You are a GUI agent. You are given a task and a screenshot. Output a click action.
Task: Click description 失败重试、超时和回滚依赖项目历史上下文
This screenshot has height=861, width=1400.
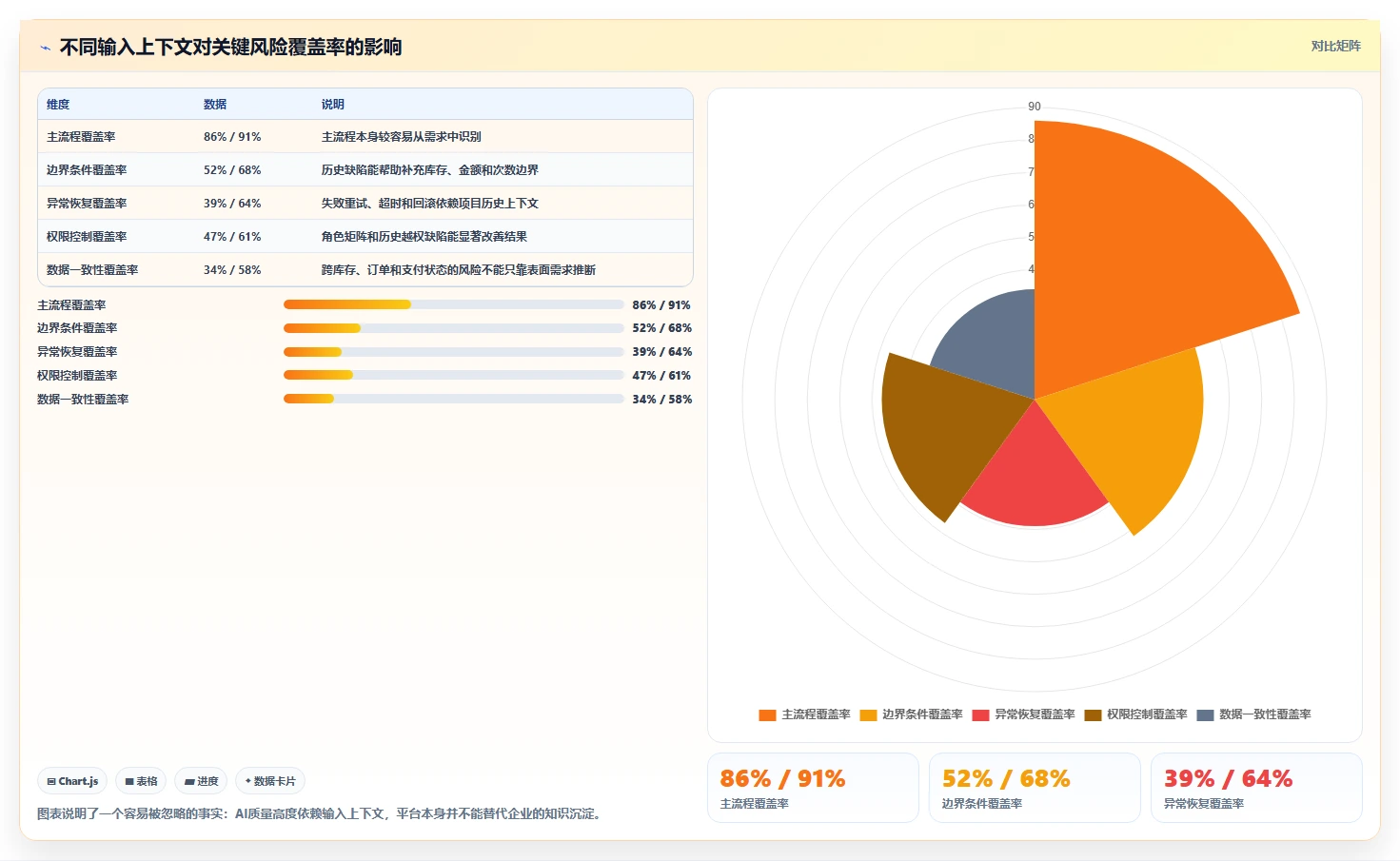tap(429, 204)
